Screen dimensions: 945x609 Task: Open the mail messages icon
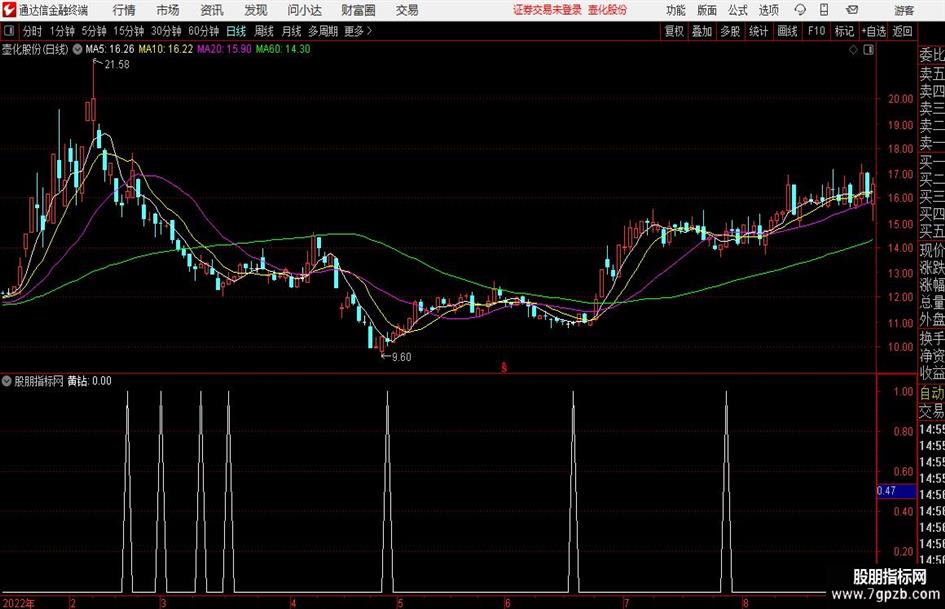(852, 10)
